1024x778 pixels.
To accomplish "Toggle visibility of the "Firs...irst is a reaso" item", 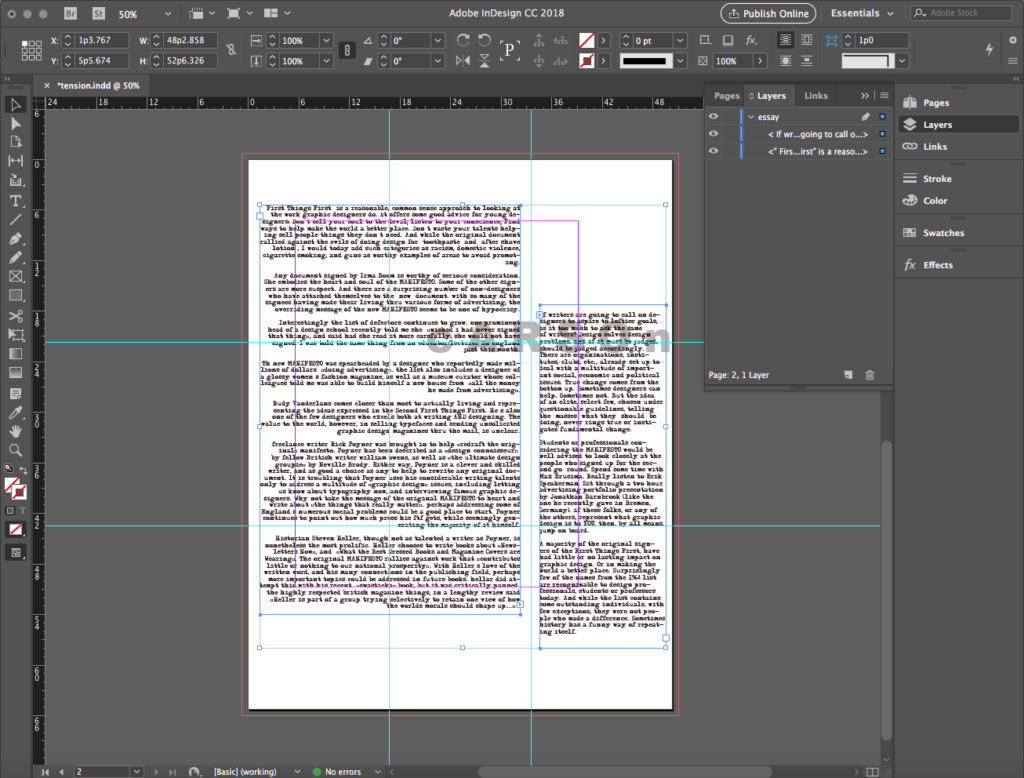I will (714, 151).
